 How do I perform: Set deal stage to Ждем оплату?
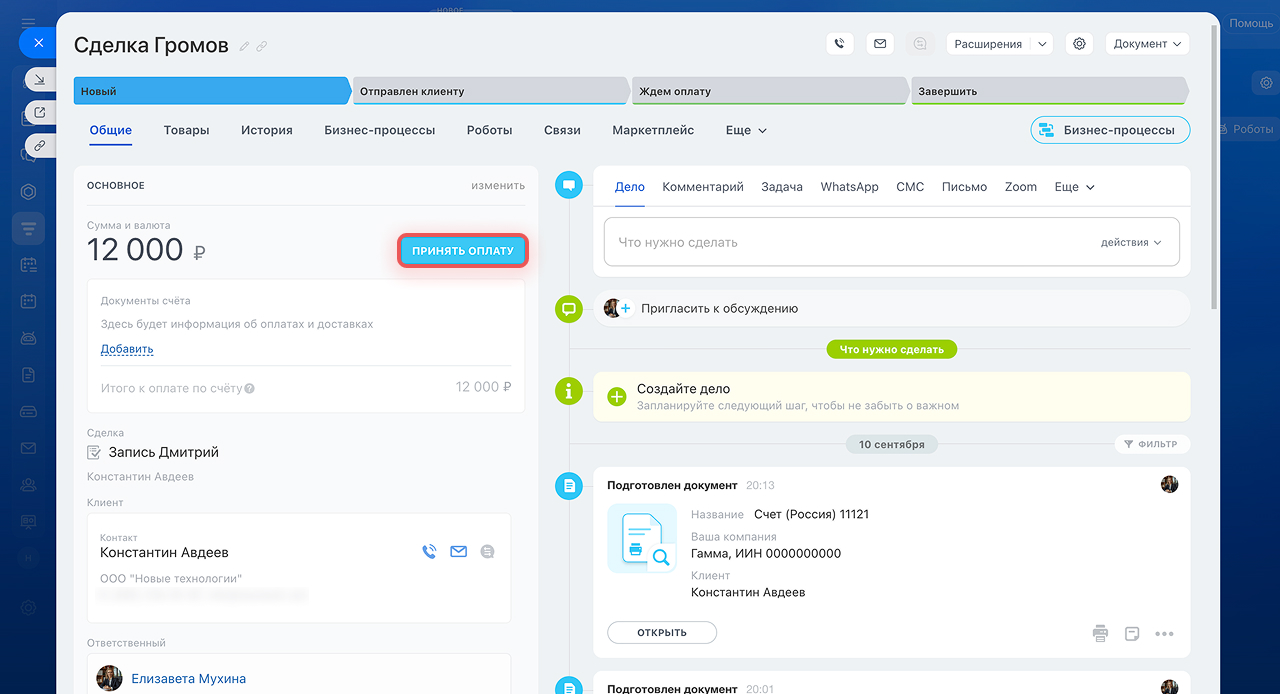click(x=768, y=91)
